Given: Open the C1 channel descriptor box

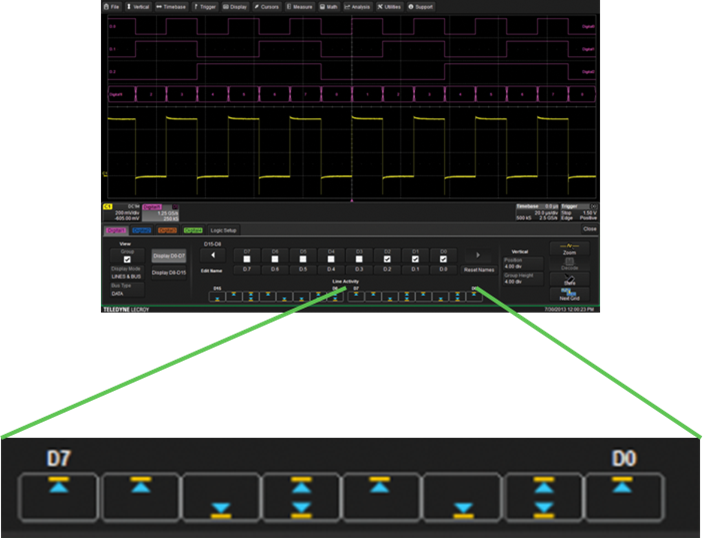Looking at the screenshot, I should pyautogui.click(x=122, y=213).
